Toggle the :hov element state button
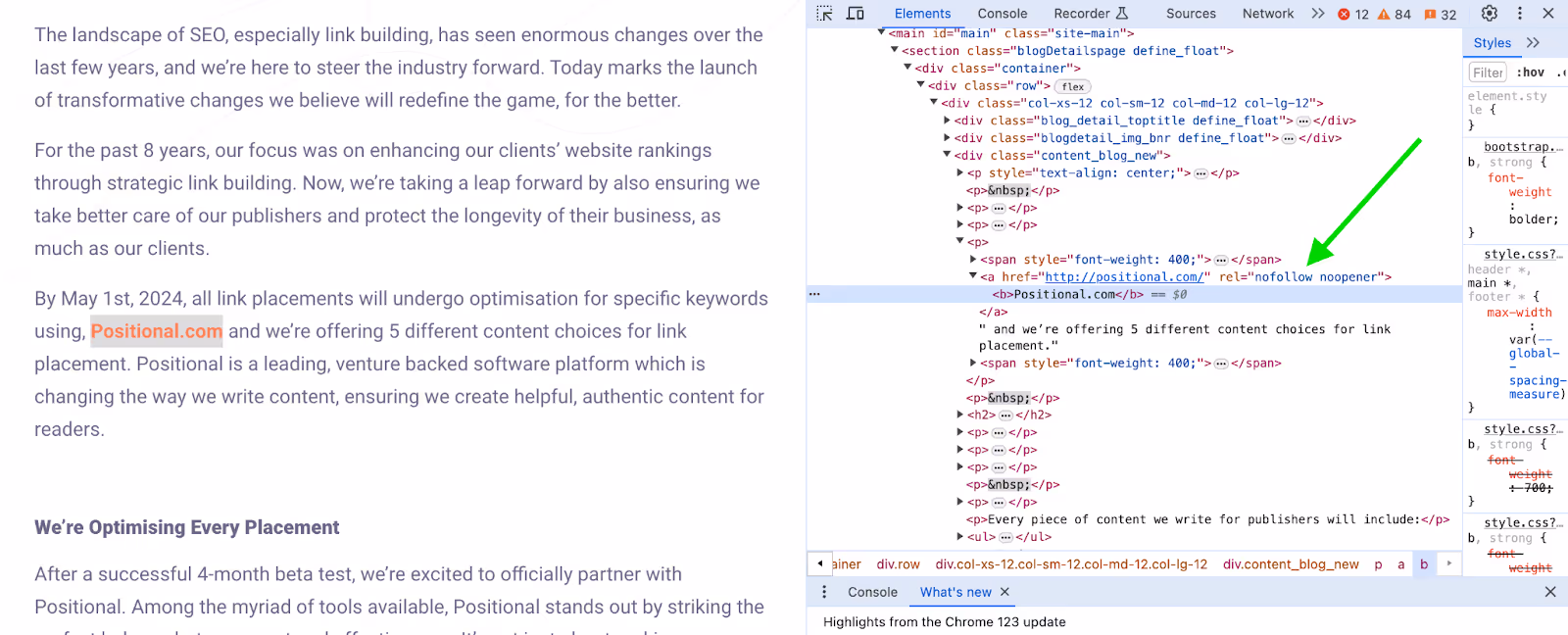Viewport: 1568px width, 635px height. tap(1530, 73)
